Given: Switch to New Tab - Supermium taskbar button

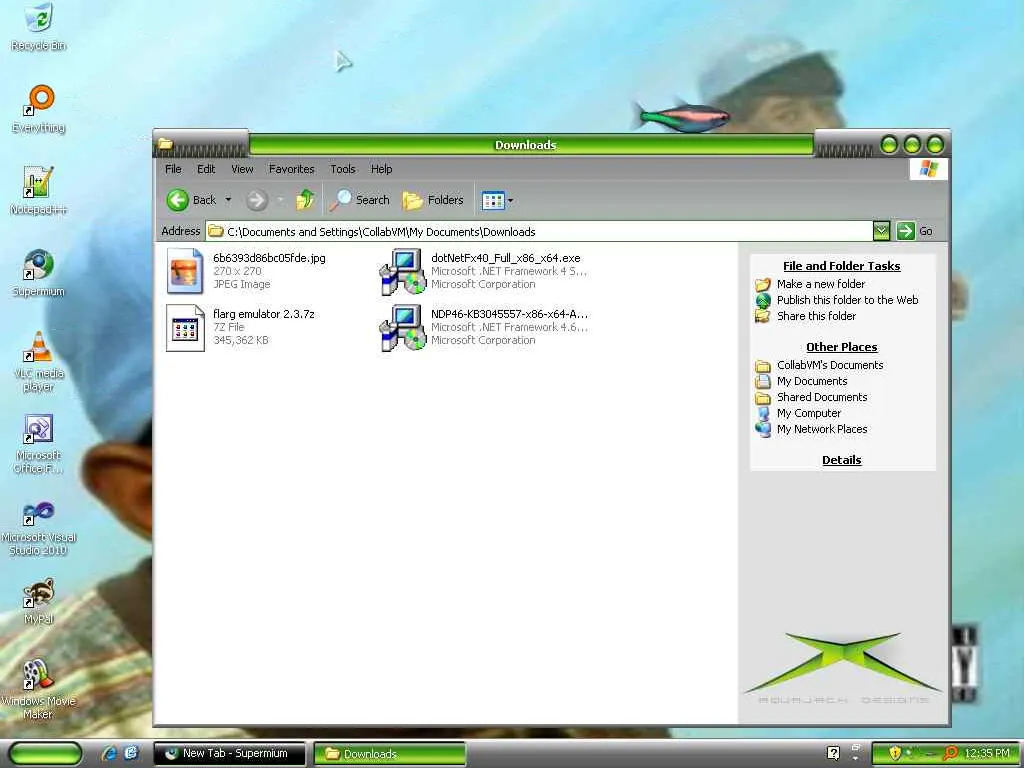Looking at the screenshot, I should [229, 753].
